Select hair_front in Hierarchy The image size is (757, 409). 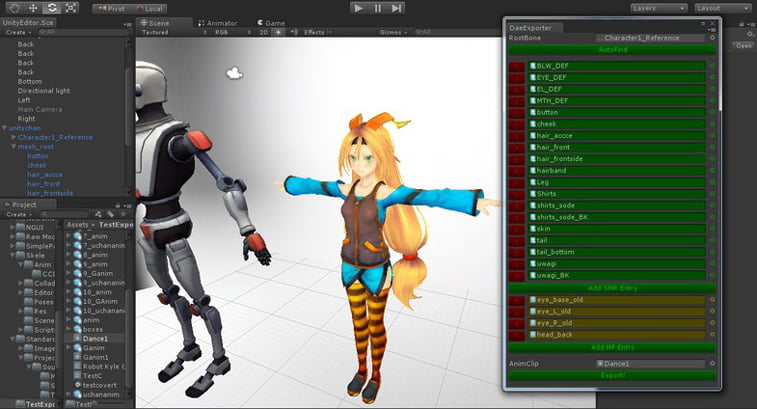point(44,184)
